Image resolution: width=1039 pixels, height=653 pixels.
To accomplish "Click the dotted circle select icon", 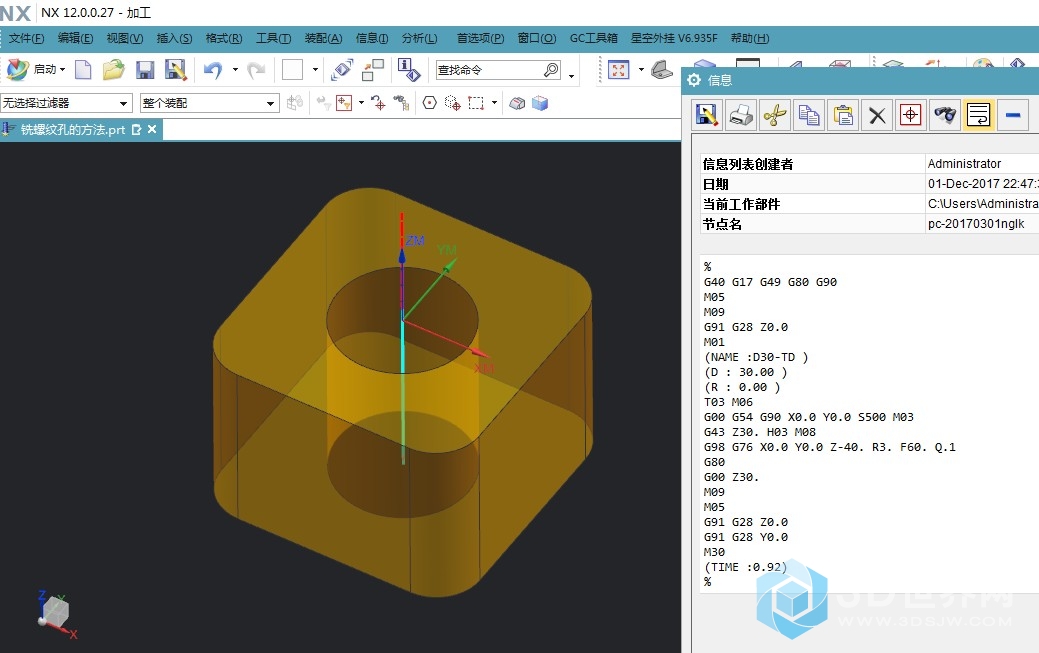I will [453, 103].
